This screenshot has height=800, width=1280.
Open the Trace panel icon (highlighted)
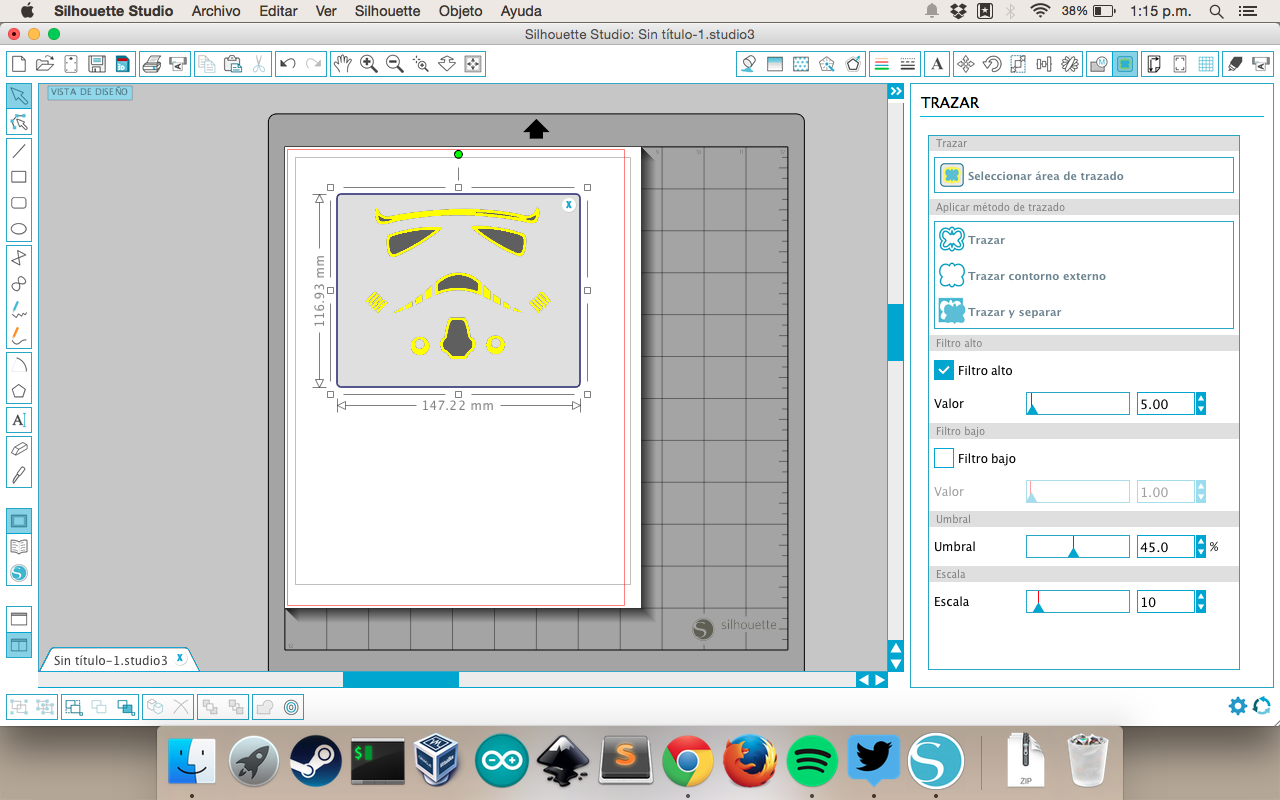(1126, 64)
